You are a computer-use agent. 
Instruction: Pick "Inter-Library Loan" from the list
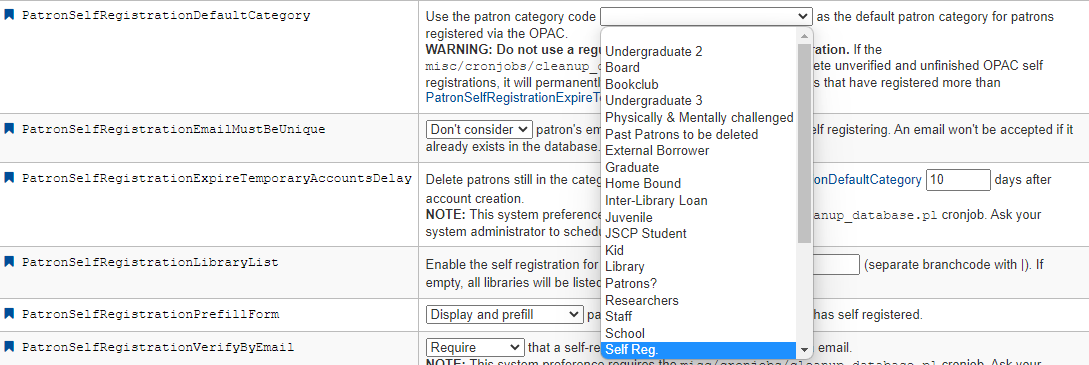[x=699, y=201]
